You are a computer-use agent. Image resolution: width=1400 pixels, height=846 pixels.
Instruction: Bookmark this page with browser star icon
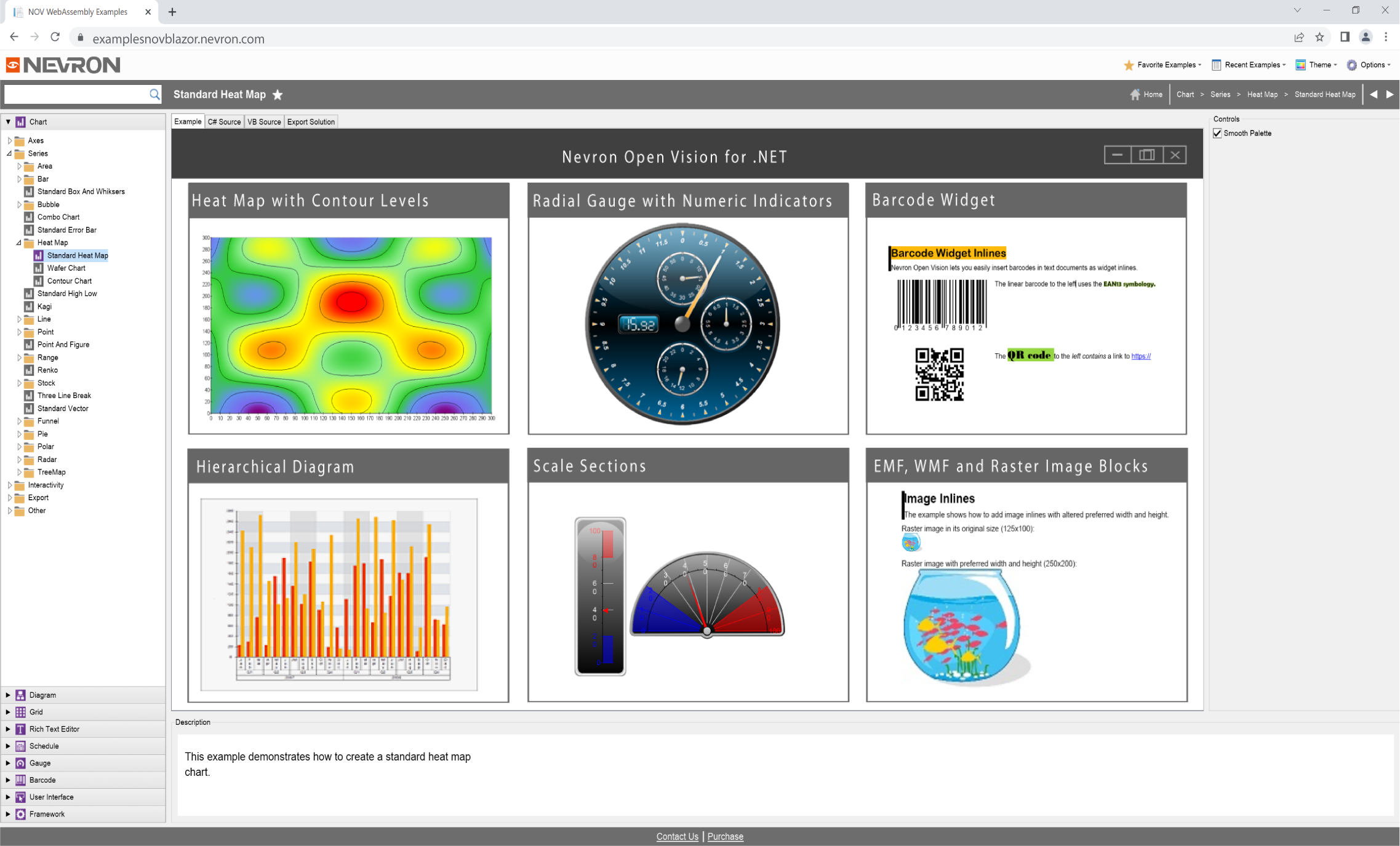tap(1319, 38)
